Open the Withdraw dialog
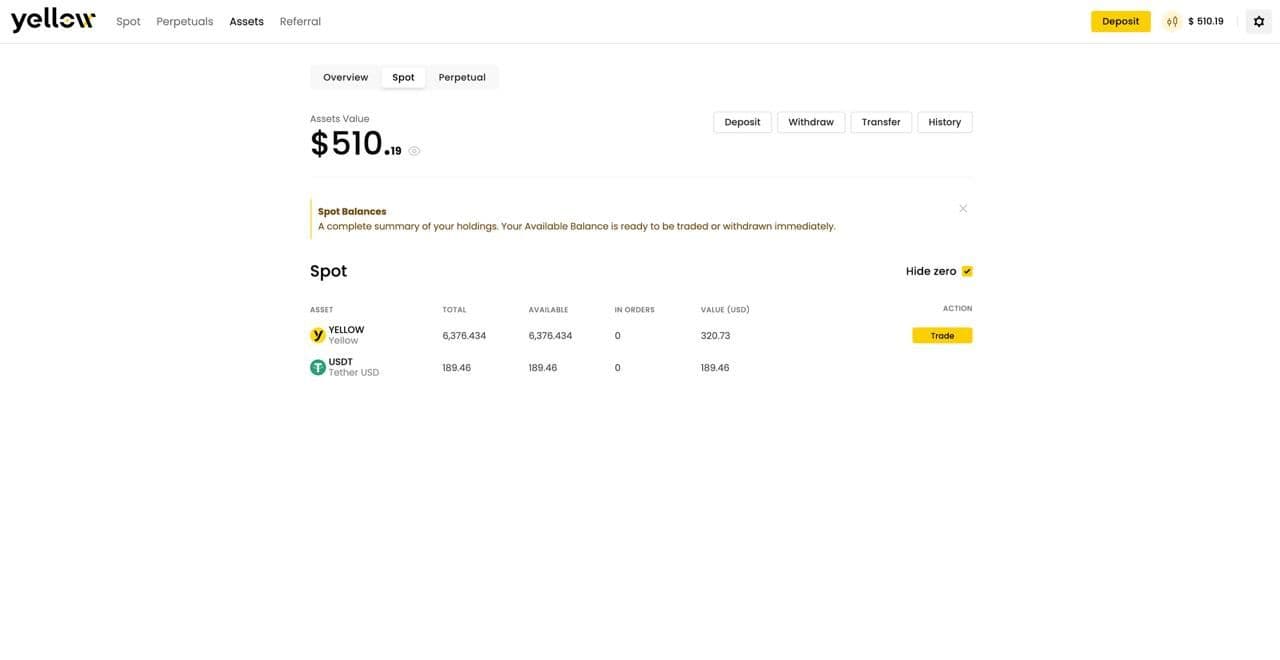 pyautogui.click(x=811, y=122)
